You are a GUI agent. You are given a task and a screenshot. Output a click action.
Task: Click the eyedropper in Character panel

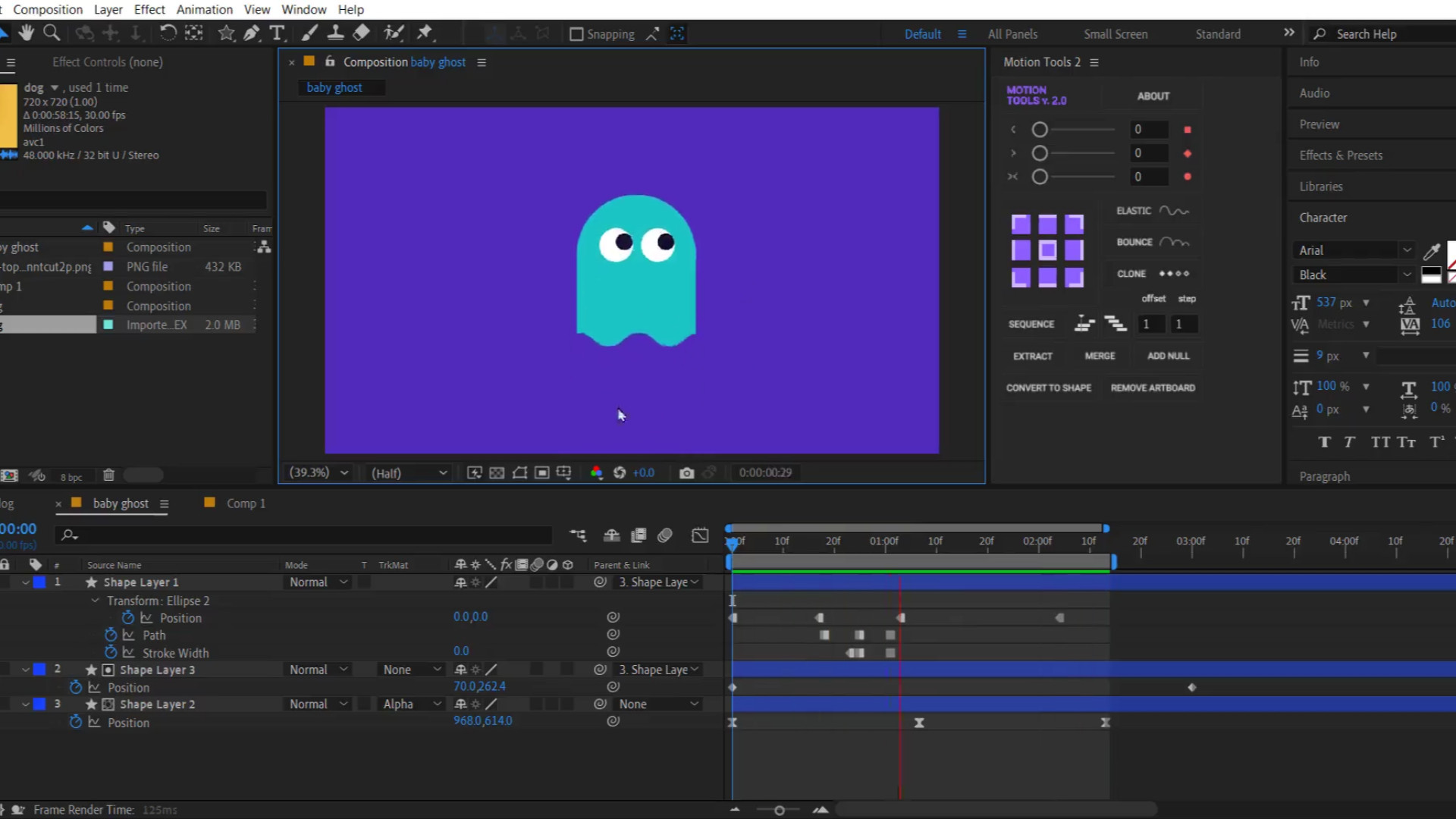pyautogui.click(x=1431, y=251)
